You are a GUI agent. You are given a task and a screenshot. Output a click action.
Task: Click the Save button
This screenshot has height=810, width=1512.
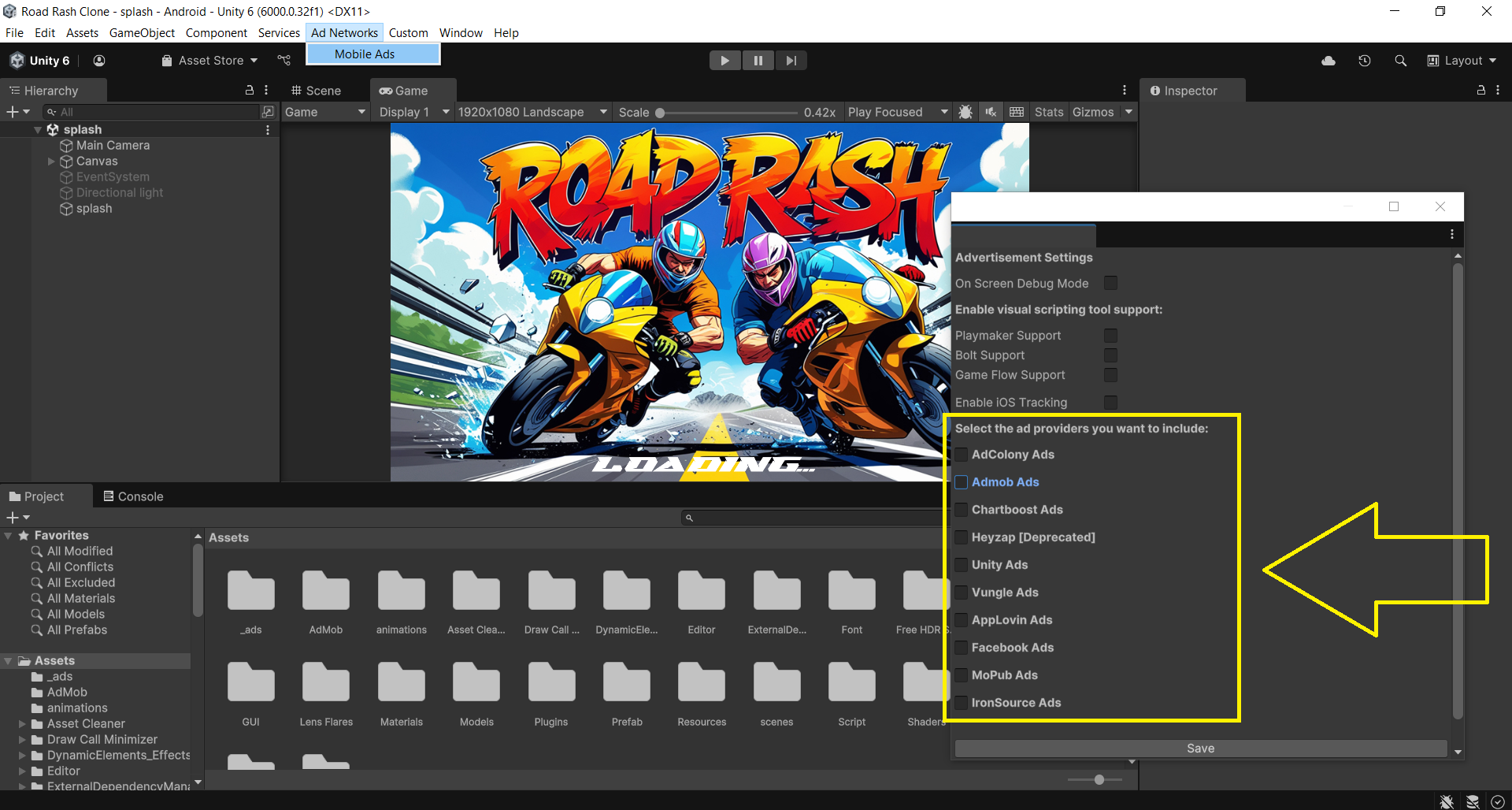click(x=1200, y=749)
